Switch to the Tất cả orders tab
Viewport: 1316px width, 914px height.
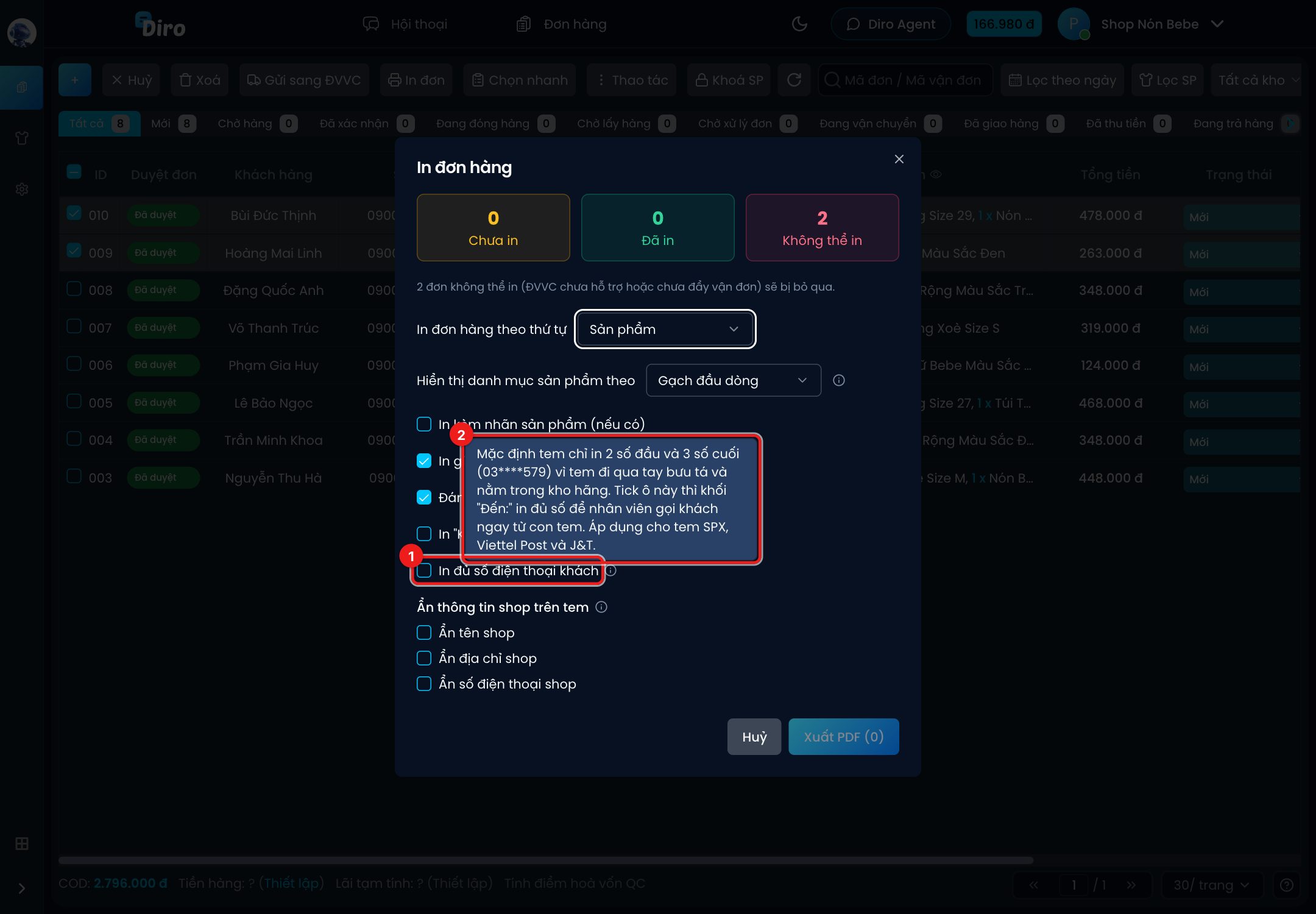(x=99, y=124)
